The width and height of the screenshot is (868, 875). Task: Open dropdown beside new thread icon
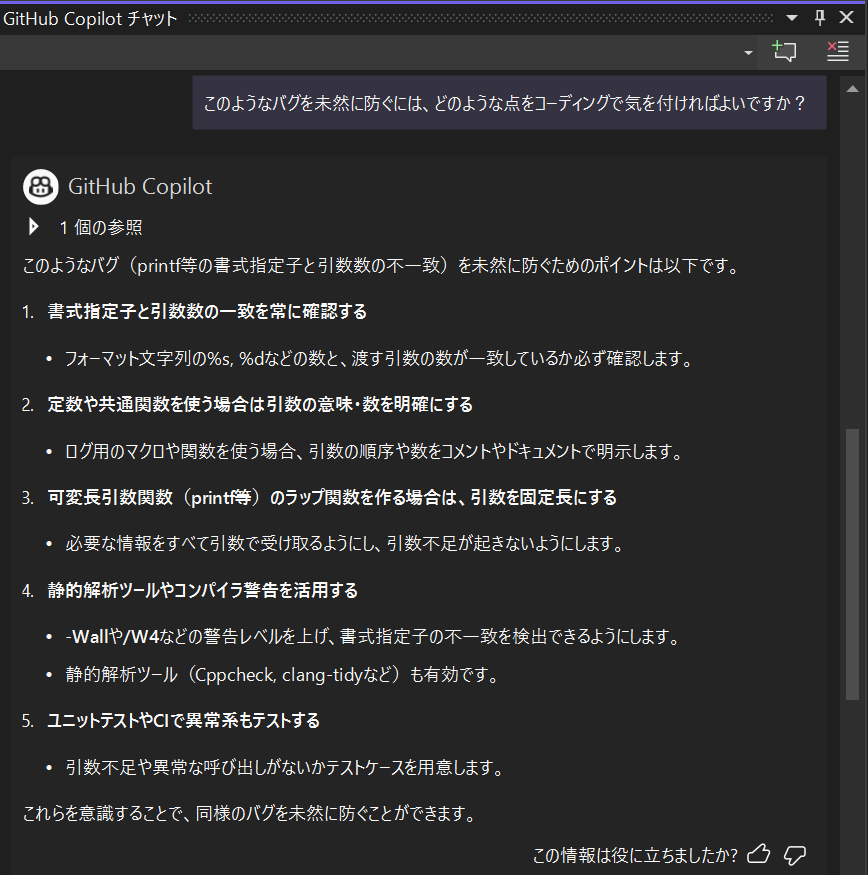click(748, 52)
